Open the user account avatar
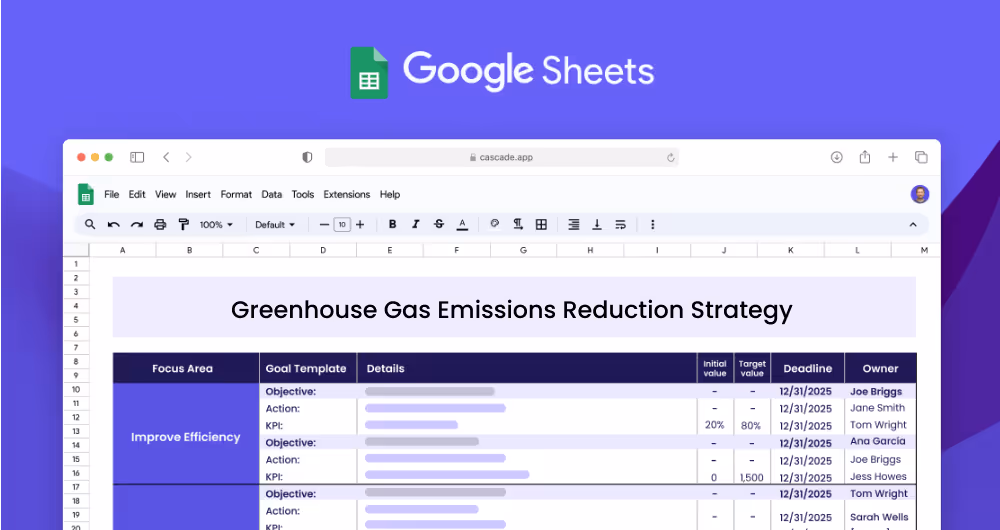The image size is (1000, 530). (x=920, y=195)
